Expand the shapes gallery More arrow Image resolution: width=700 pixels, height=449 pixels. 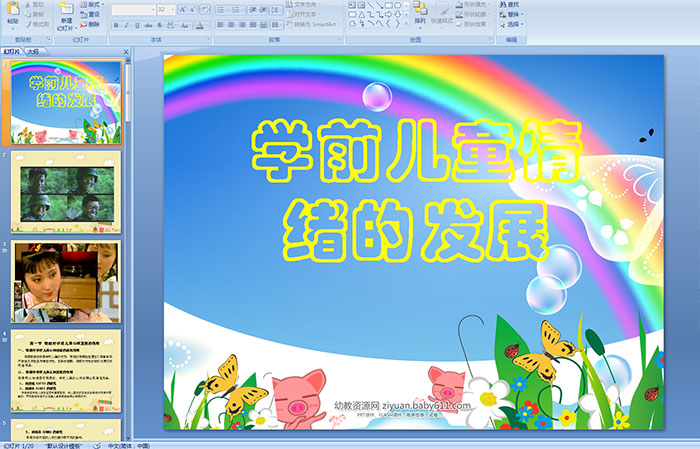406,23
